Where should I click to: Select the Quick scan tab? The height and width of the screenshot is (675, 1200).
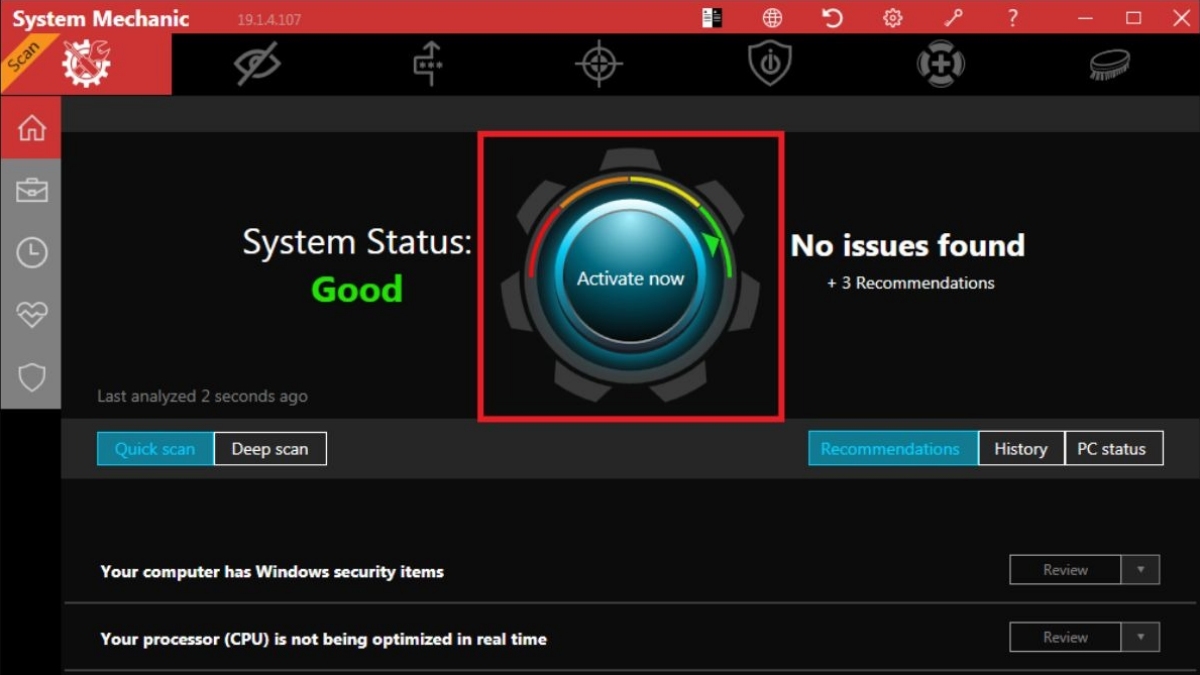coord(155,449)
